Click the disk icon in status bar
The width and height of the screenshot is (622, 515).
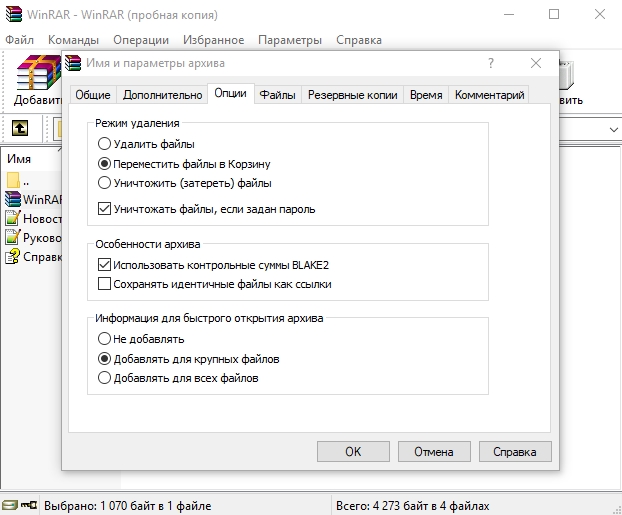click(10, 505)
